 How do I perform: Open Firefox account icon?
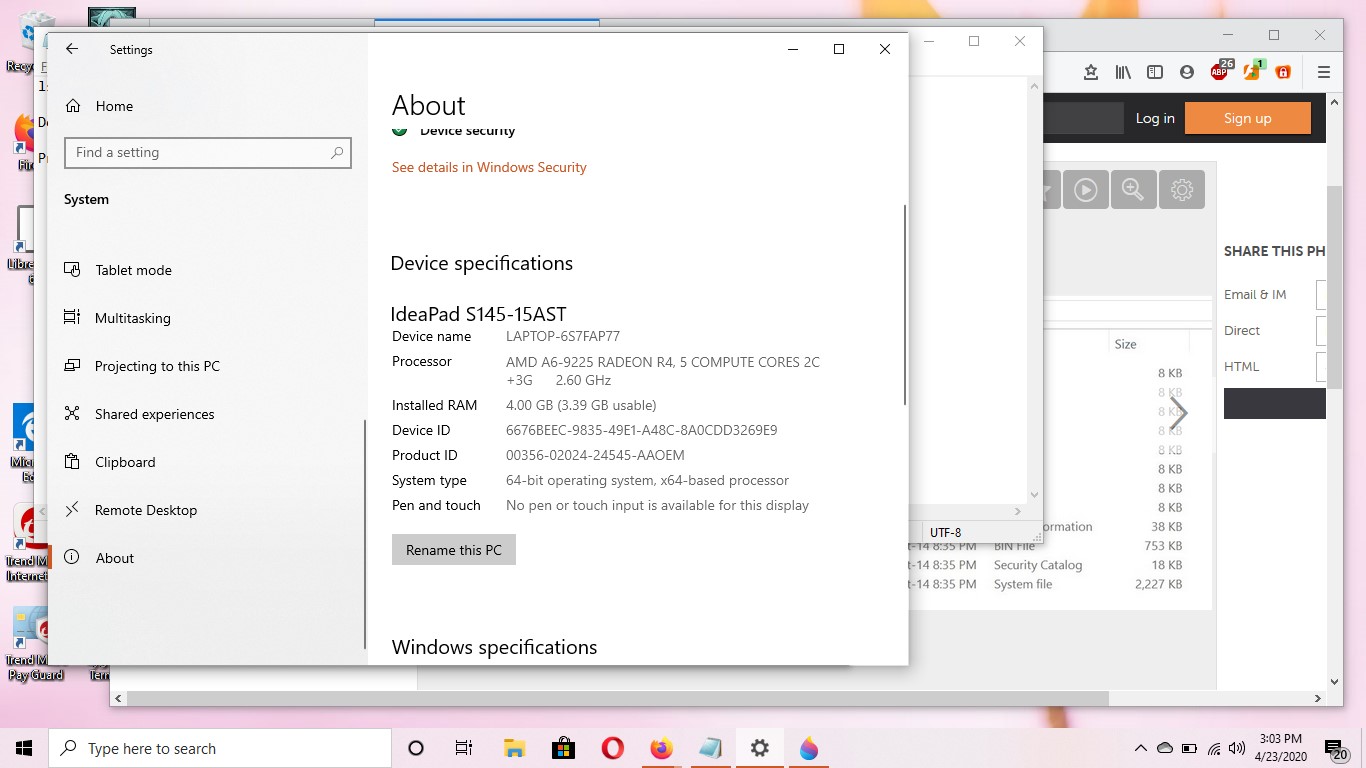1187,72
